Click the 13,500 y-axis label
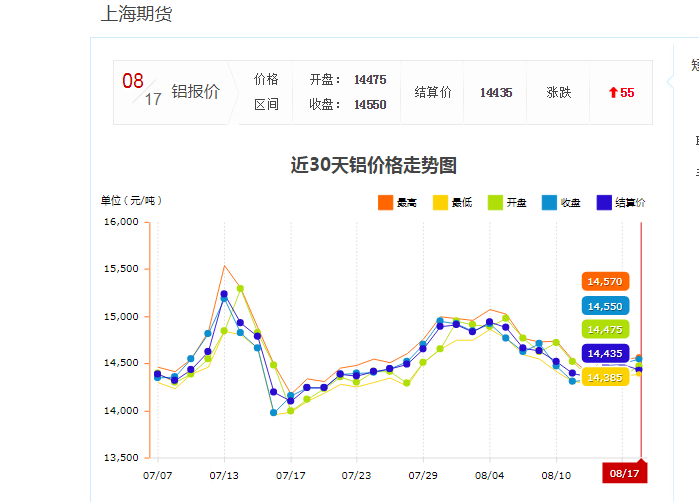 click(121, 457)
